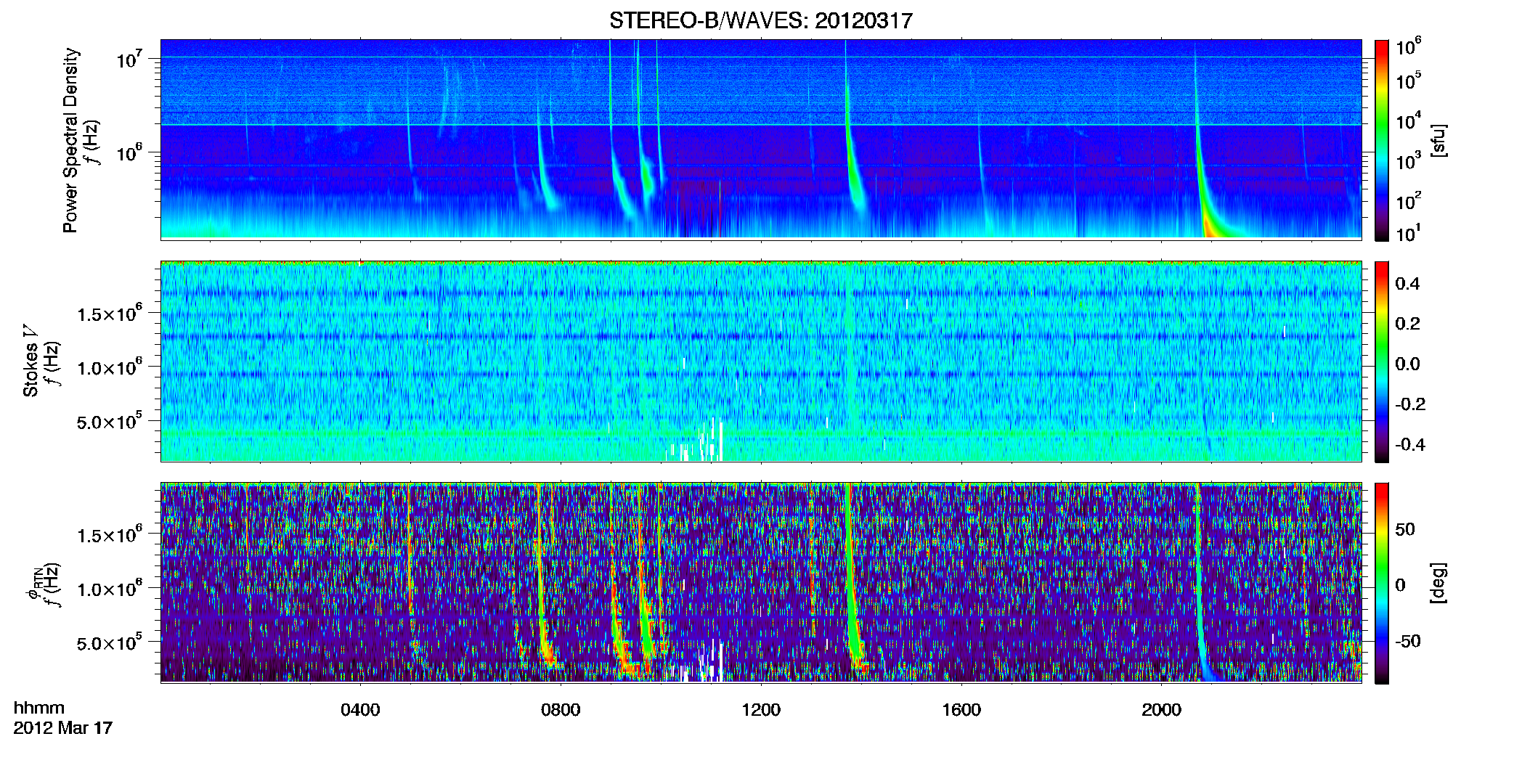Click the 10^1 label on sfu colorbar

tap(1408, 232)
